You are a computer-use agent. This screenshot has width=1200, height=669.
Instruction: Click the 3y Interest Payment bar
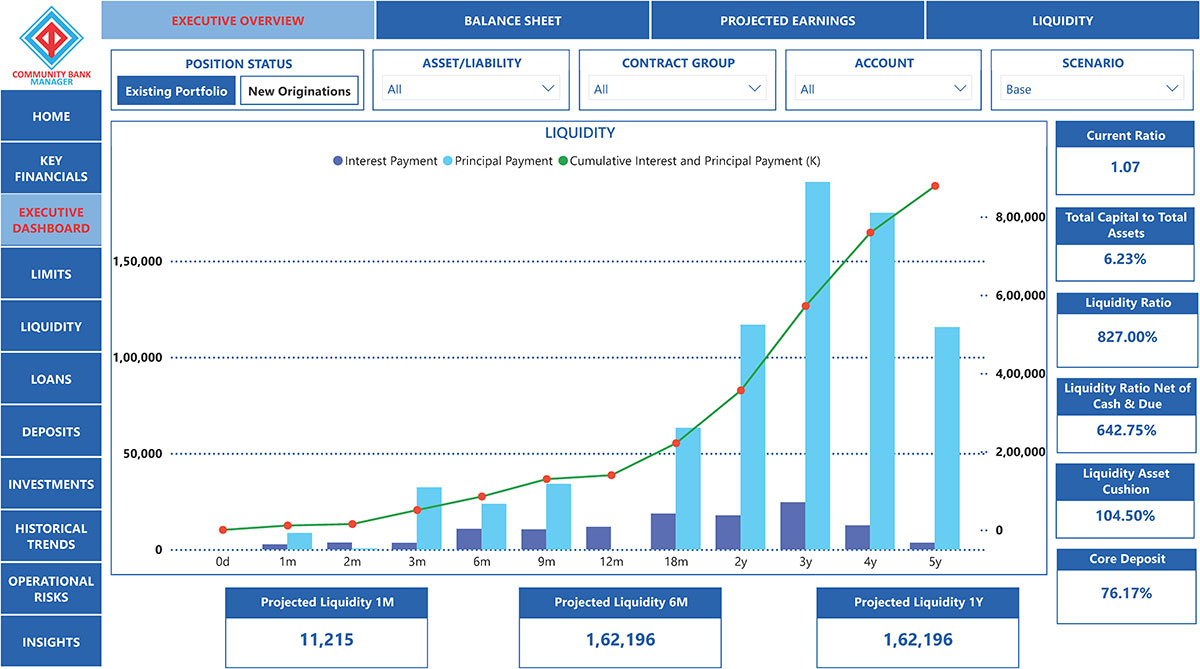[793, 526]
